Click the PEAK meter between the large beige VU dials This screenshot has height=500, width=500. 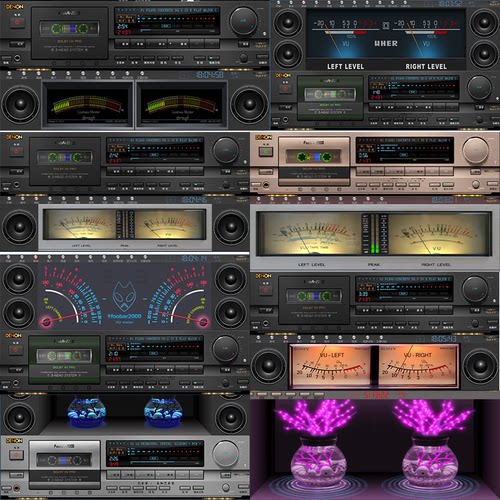click(375, 234)
